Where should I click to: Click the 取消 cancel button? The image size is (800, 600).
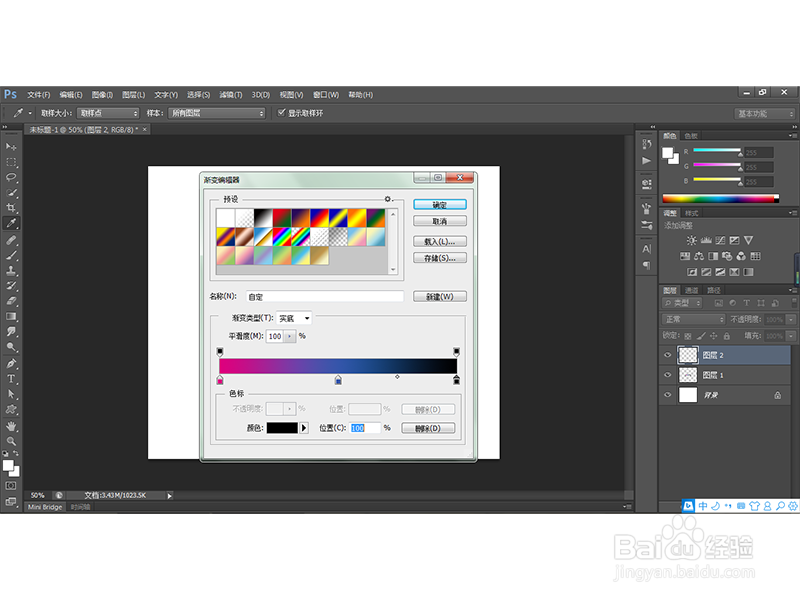coord(440,221)
